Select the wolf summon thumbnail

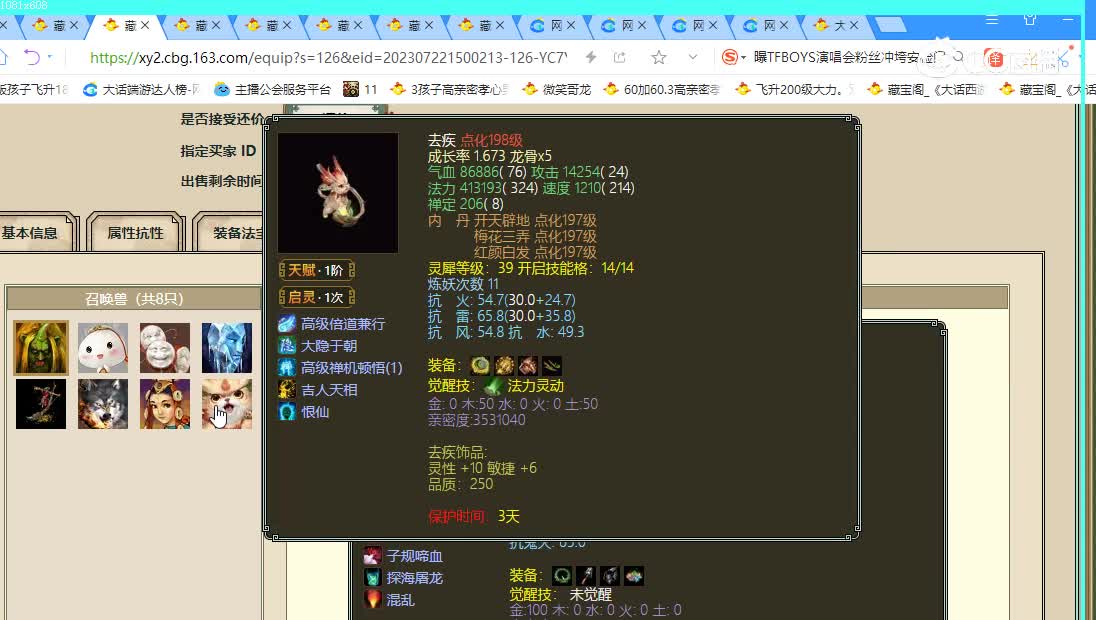coord(103,404)
